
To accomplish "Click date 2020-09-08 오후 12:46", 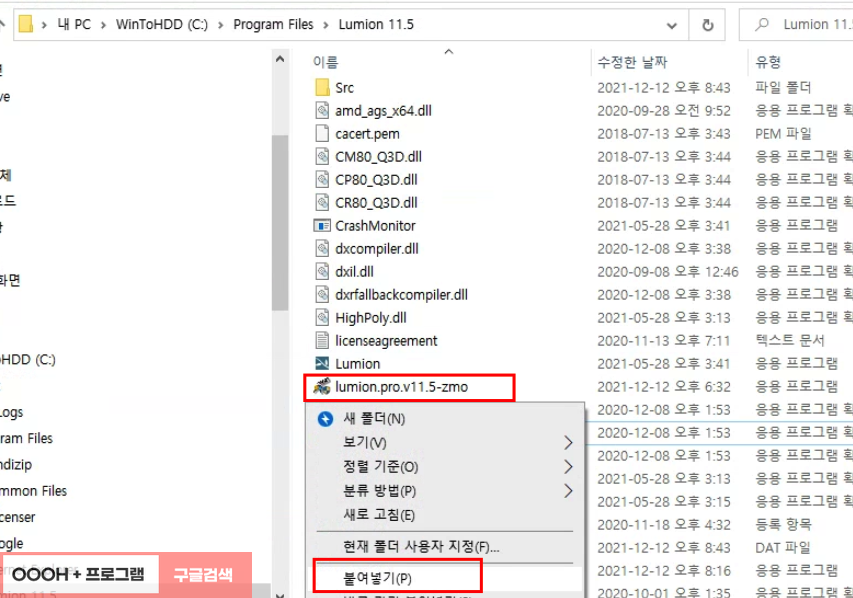I will 667,272.
